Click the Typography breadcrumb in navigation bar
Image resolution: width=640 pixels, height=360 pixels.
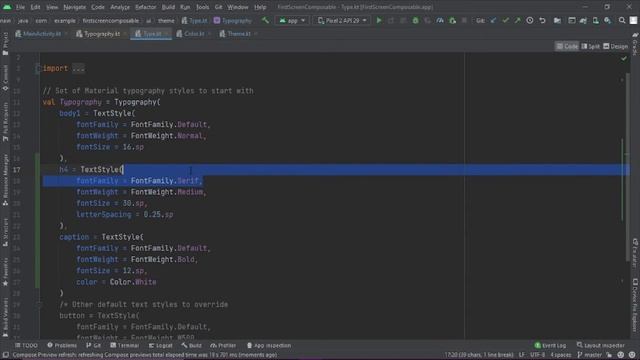point(233,20)
